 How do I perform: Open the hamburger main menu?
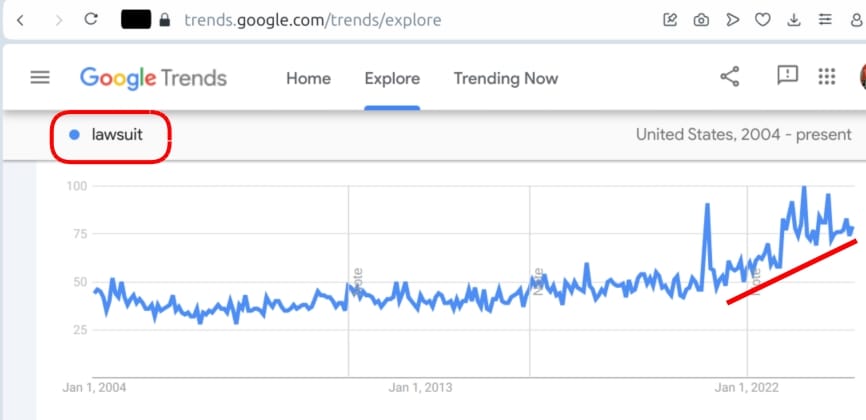(40, 78)
